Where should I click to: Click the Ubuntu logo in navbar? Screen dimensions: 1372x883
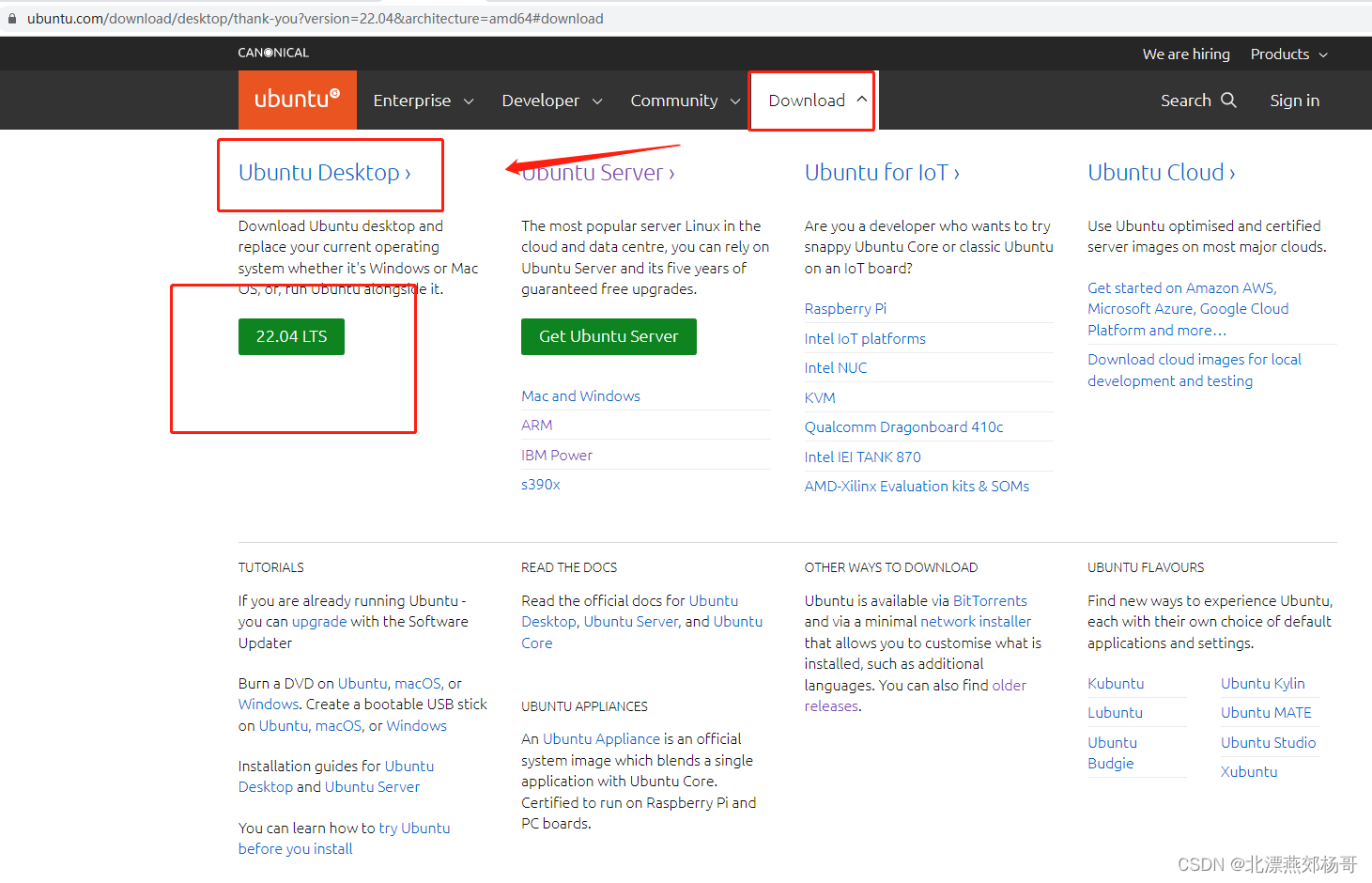coord(297,100)
